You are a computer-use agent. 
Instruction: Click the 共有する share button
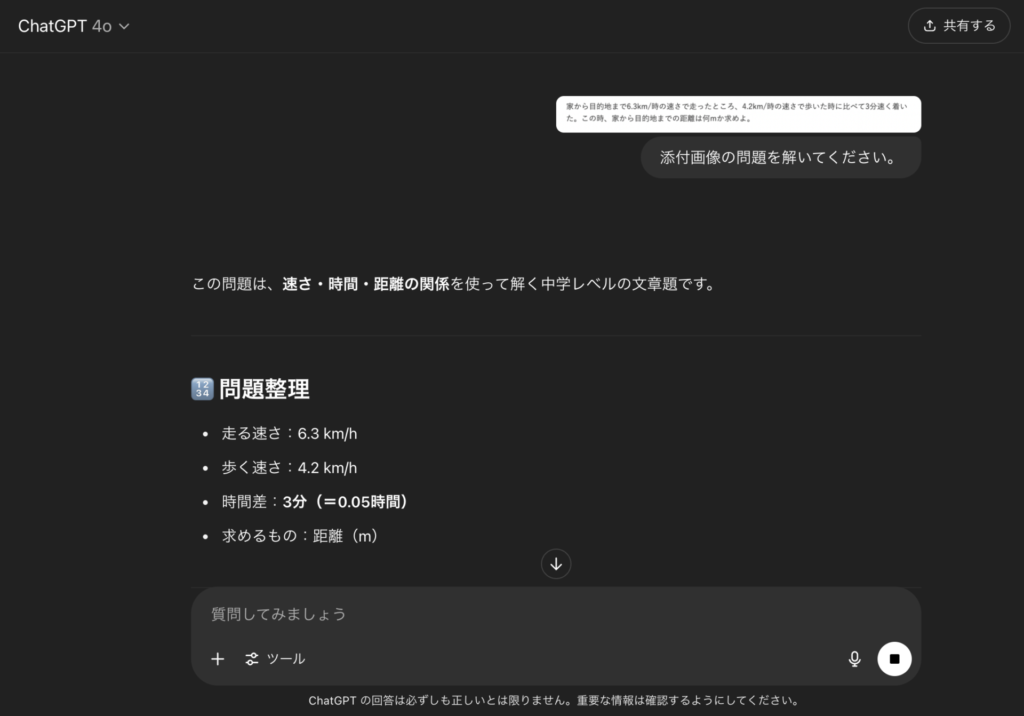pyautogui.click(x=959, y=26)
